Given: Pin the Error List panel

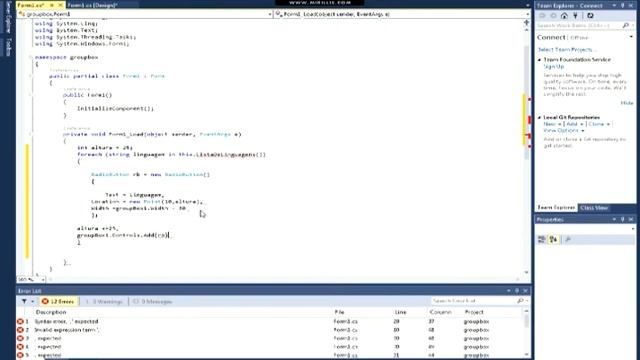Looking at the screenshot, I should 517,291.
